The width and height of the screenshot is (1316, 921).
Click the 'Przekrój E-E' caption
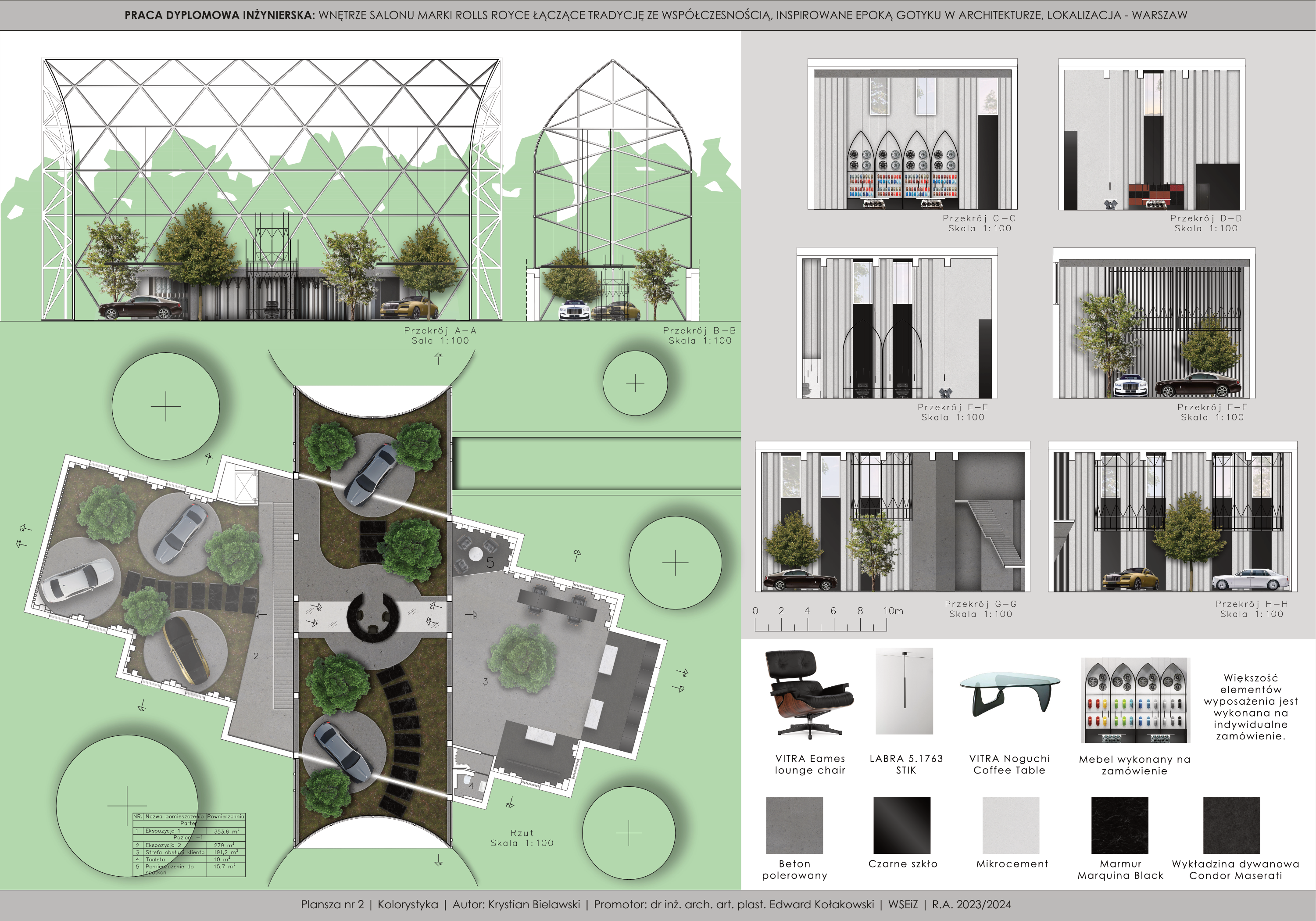coord(953,407)
